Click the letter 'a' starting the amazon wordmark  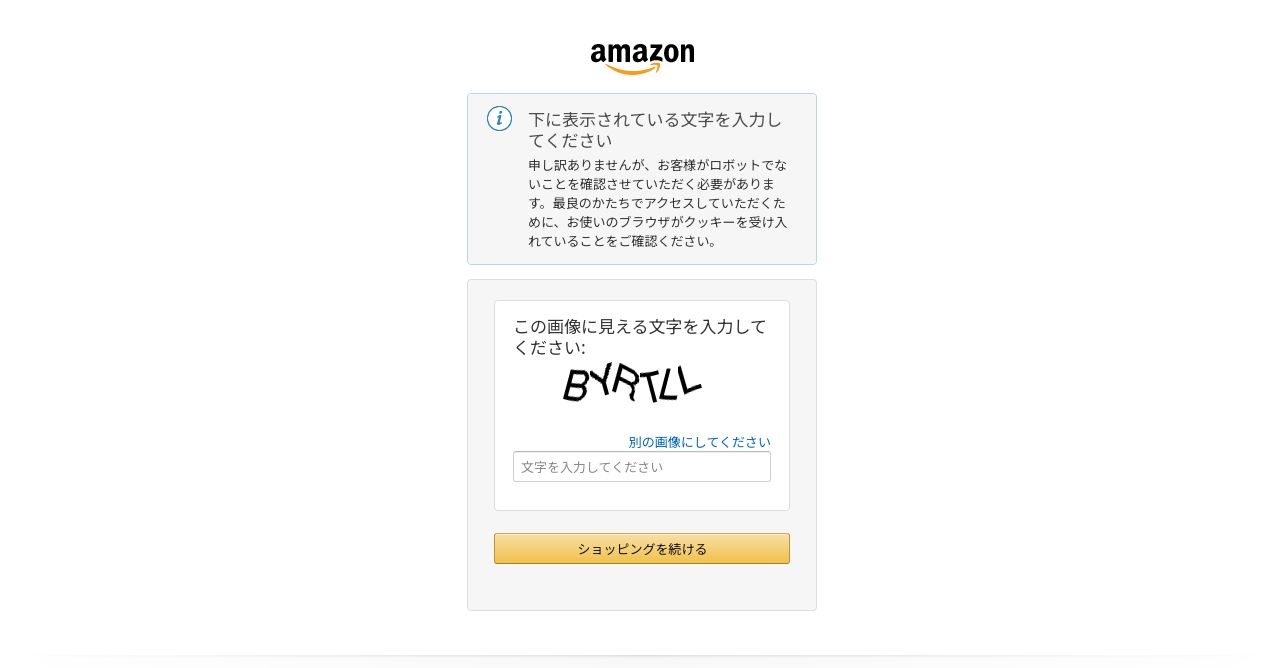coord(599,55)
